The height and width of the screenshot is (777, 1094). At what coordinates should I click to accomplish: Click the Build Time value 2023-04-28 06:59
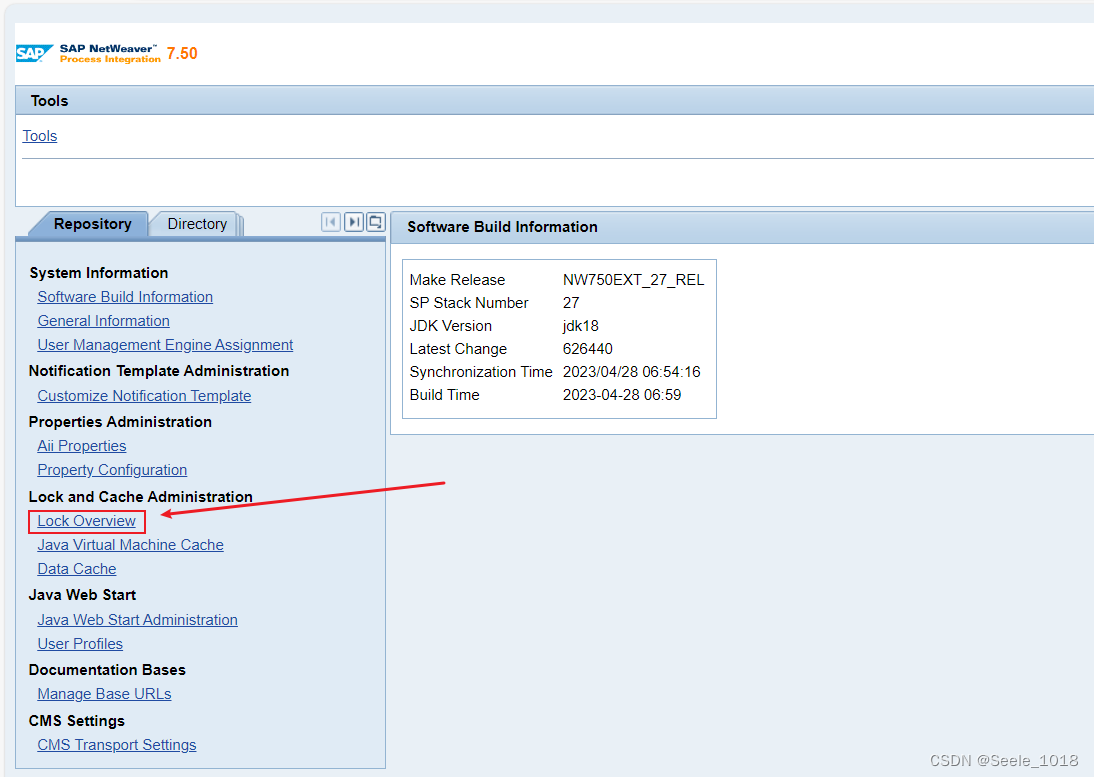click(622, 395)
